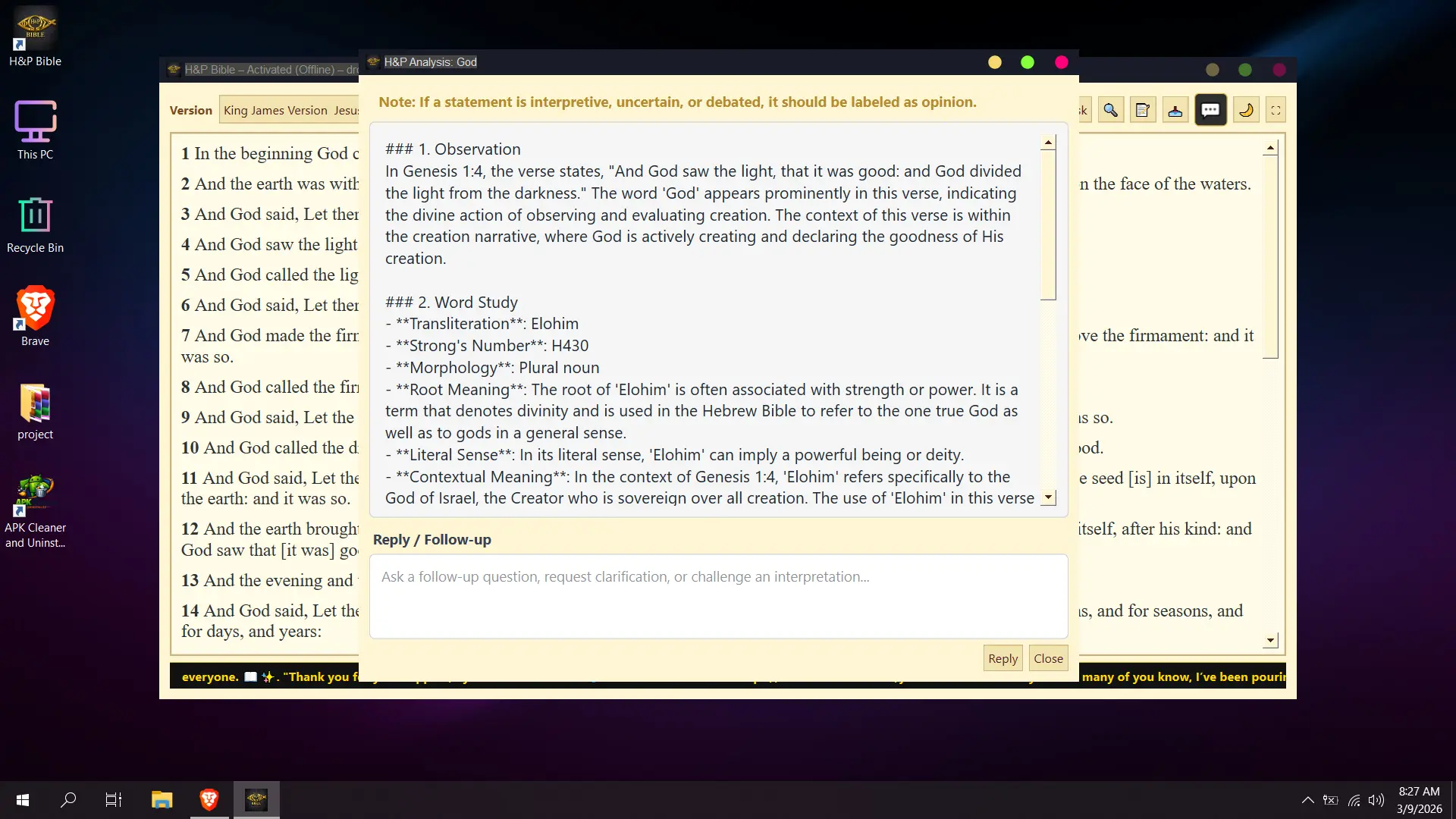Screen dimensions: 1456x819
Task: Switch to night mode with moon icon
Action: (x=1246, y=111)
